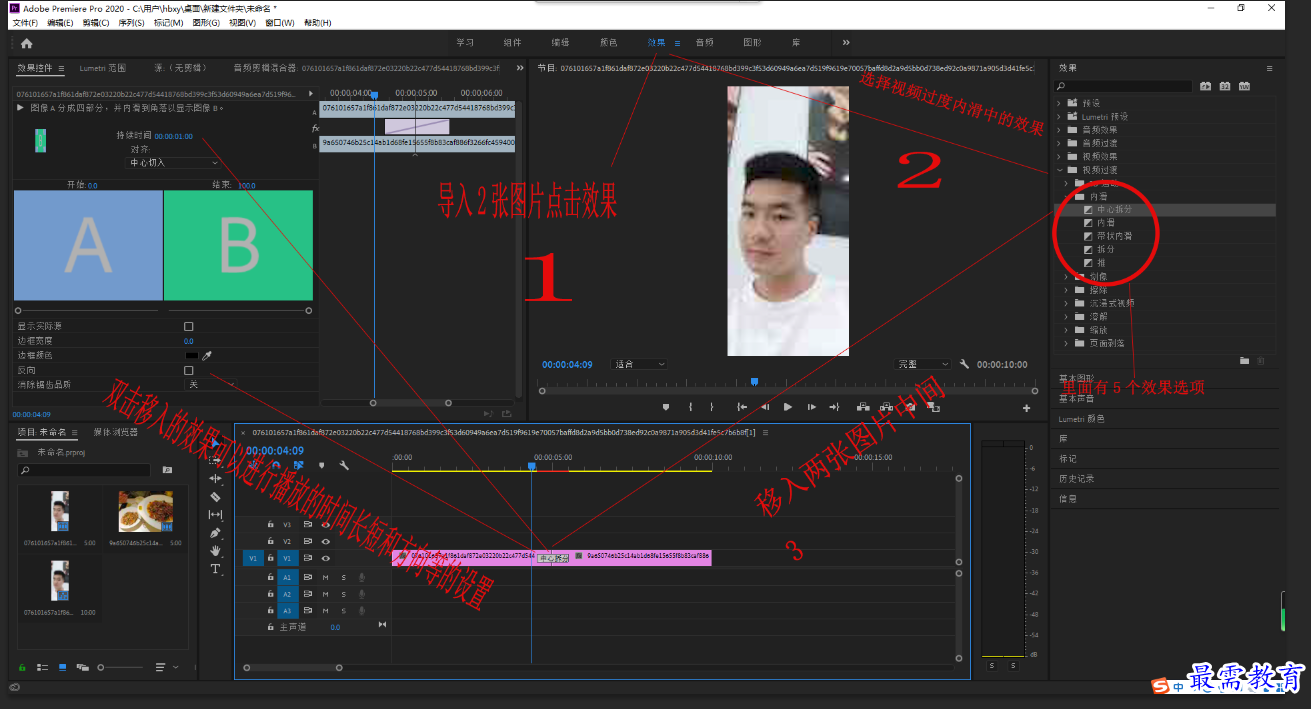Open the playback resolution dropdown 完整
Screen dimensions: 1311x709
(922, 365)
